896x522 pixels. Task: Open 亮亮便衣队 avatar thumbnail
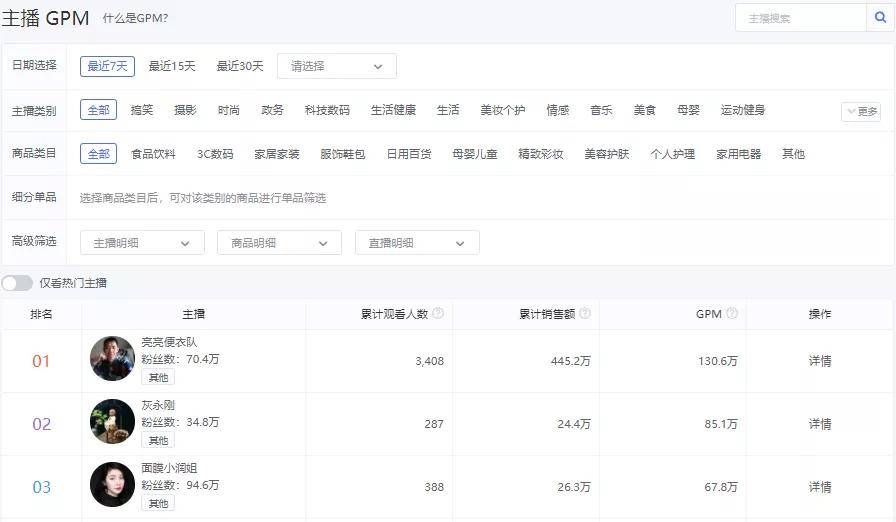coord(113,359)
